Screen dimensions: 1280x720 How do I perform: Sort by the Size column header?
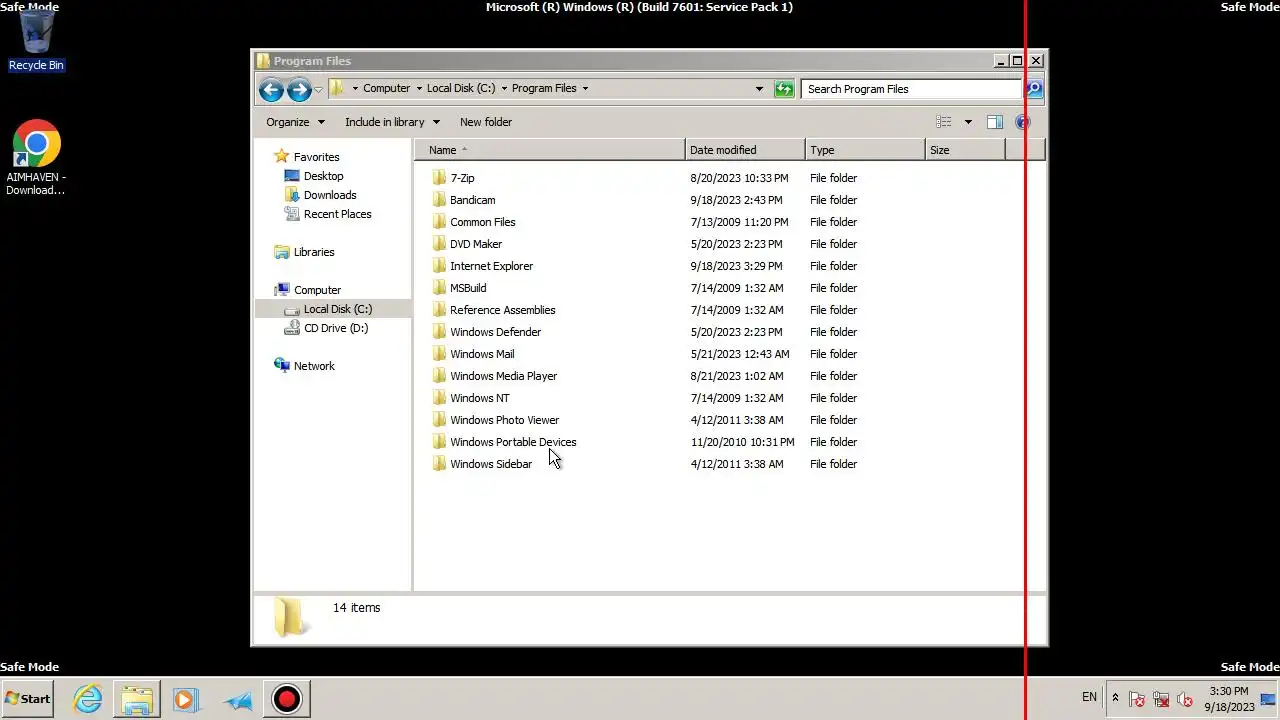point(965,150)
